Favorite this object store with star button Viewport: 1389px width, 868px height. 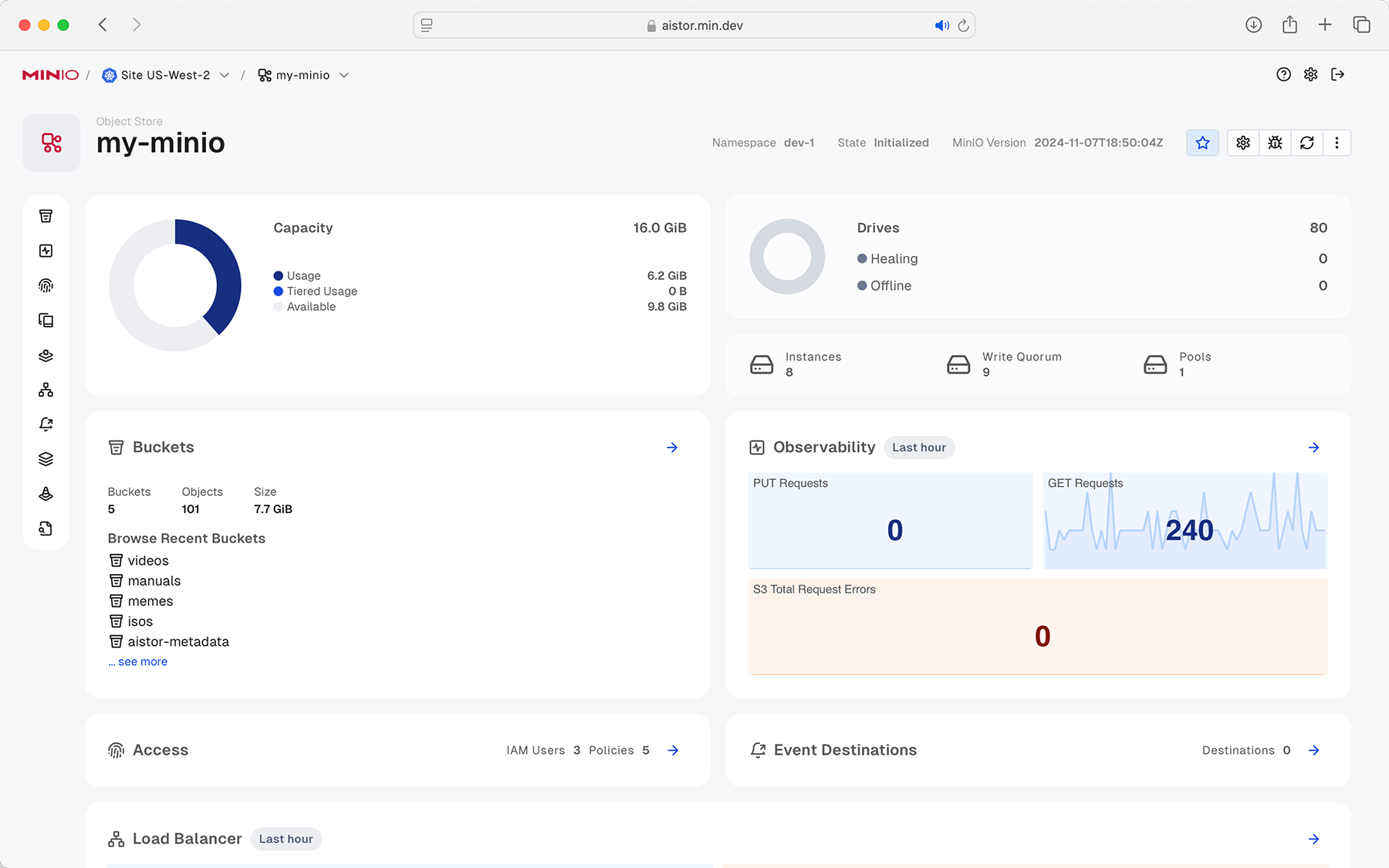pos(1202,143)
